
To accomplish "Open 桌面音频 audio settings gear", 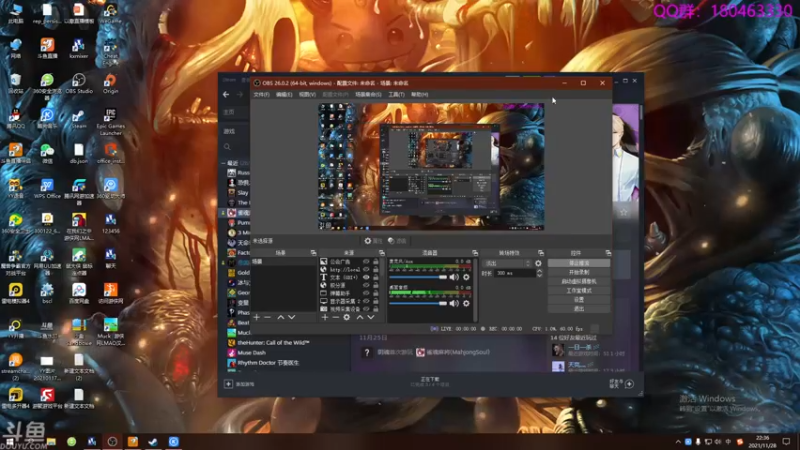I will click(466, 304).
